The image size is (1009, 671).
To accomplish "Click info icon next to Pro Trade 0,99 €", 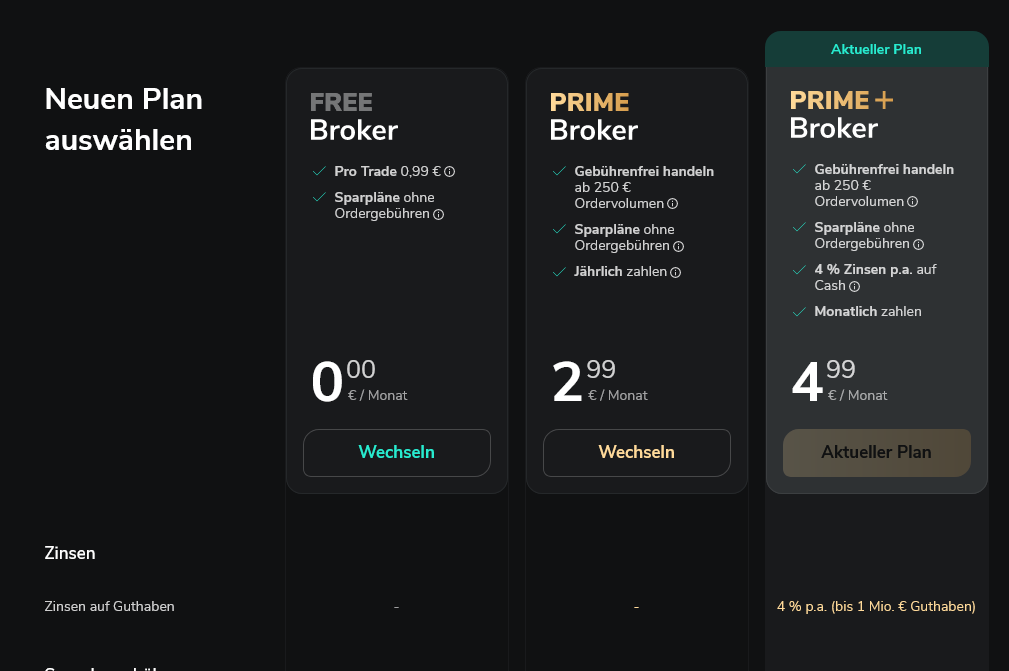I will (450, 172).
